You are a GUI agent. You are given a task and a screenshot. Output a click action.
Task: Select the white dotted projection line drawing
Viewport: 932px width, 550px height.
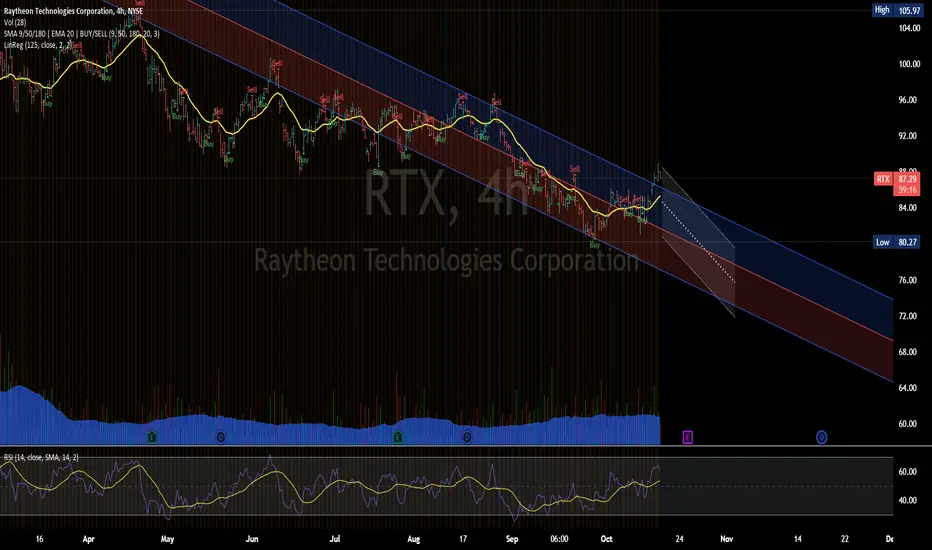698,243
